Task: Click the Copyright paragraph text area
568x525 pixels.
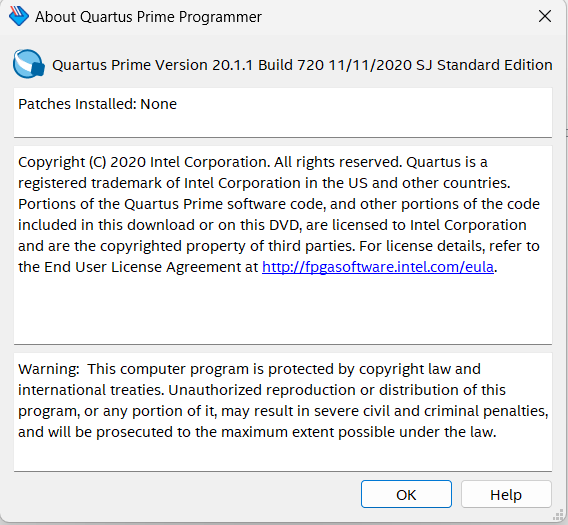Action: 283,245
